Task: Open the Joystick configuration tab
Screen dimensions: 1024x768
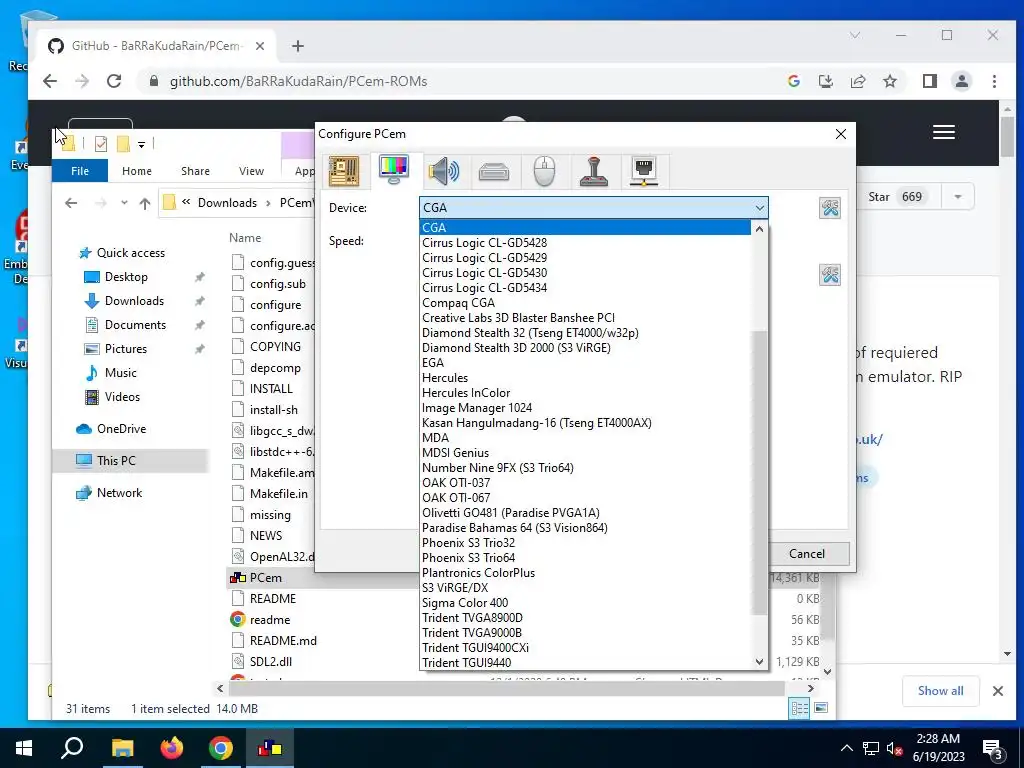Action: coord(594,172)
